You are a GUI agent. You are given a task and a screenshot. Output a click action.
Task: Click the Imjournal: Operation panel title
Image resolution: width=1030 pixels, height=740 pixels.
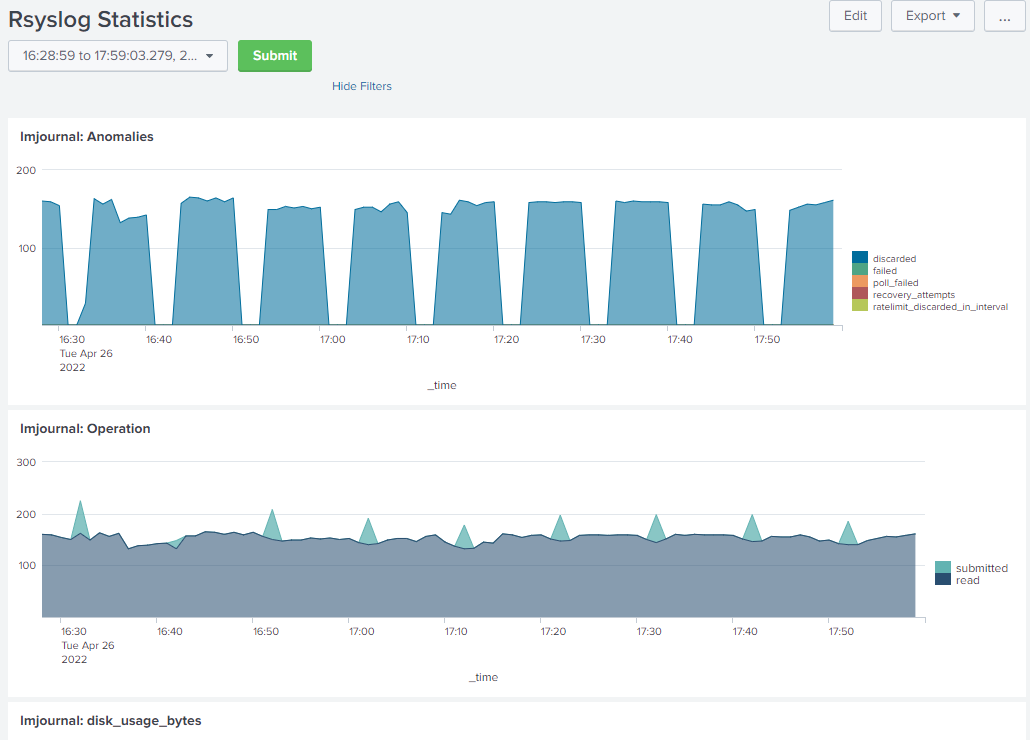click(x=85, y=429)
